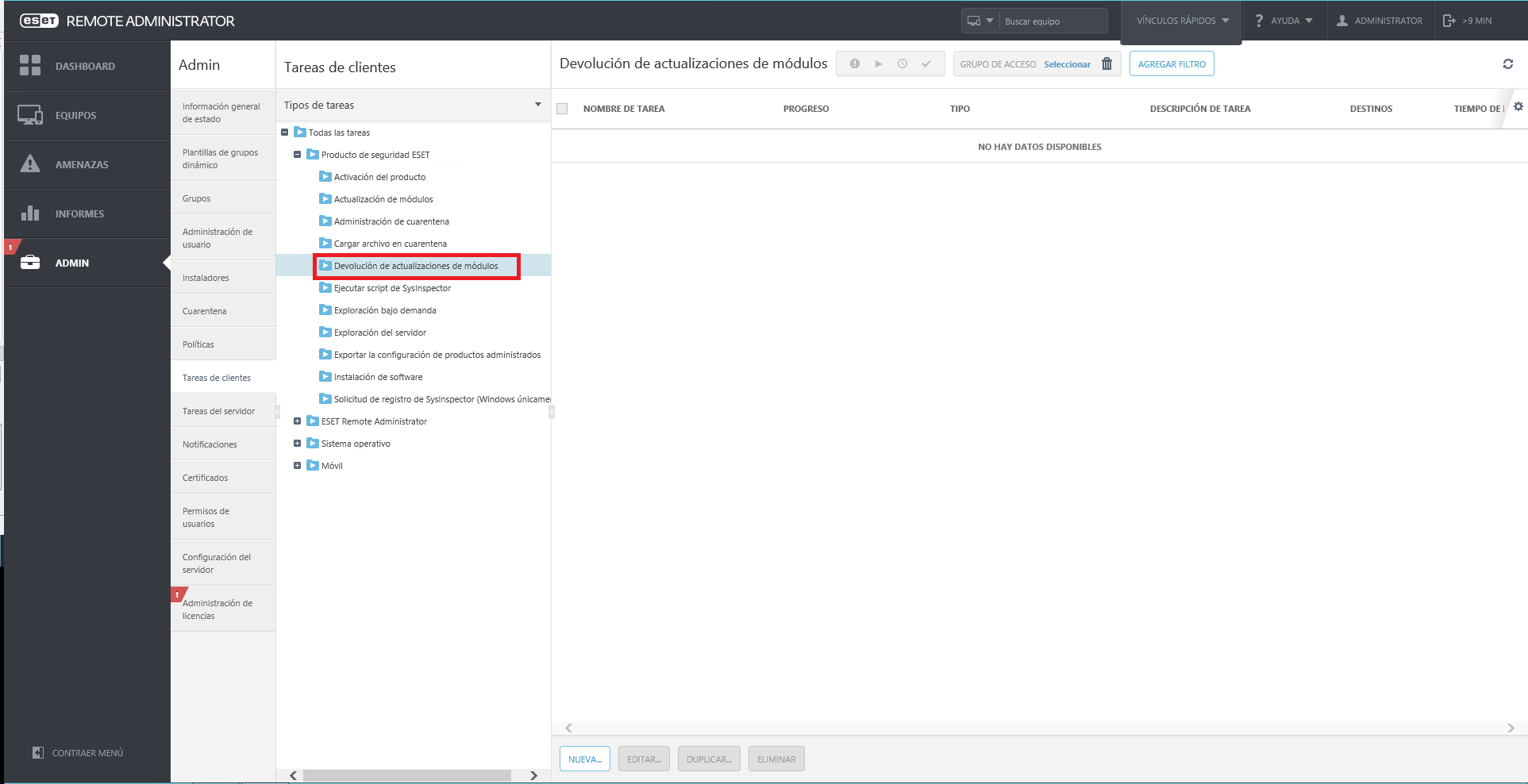Open Notificaciones section

click(x=223, y=444)
